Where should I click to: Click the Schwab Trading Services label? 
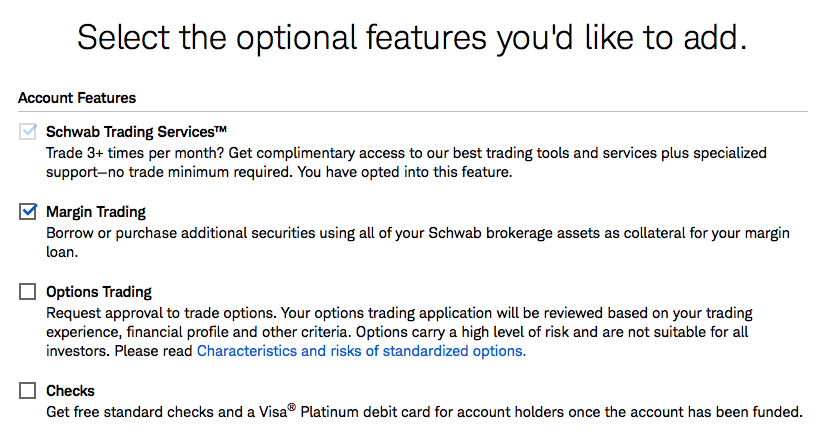[x=130, y=132]
